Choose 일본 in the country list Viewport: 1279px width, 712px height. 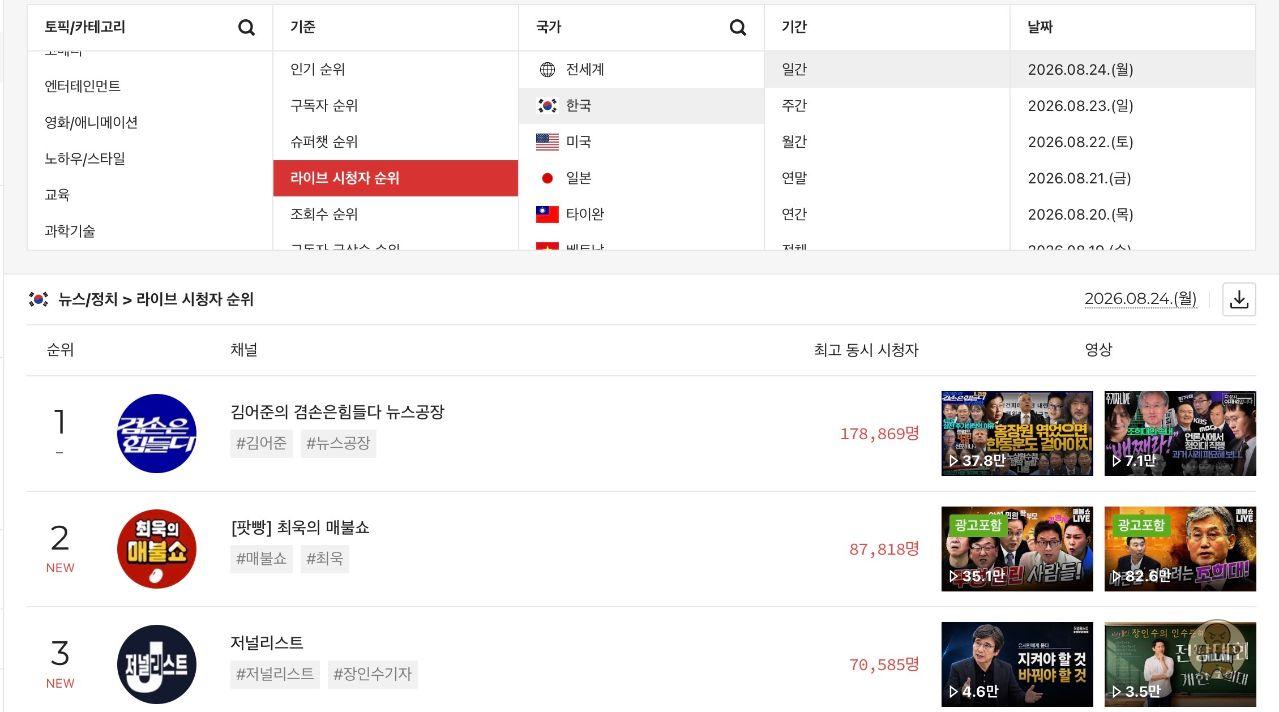tap(641, 178)
